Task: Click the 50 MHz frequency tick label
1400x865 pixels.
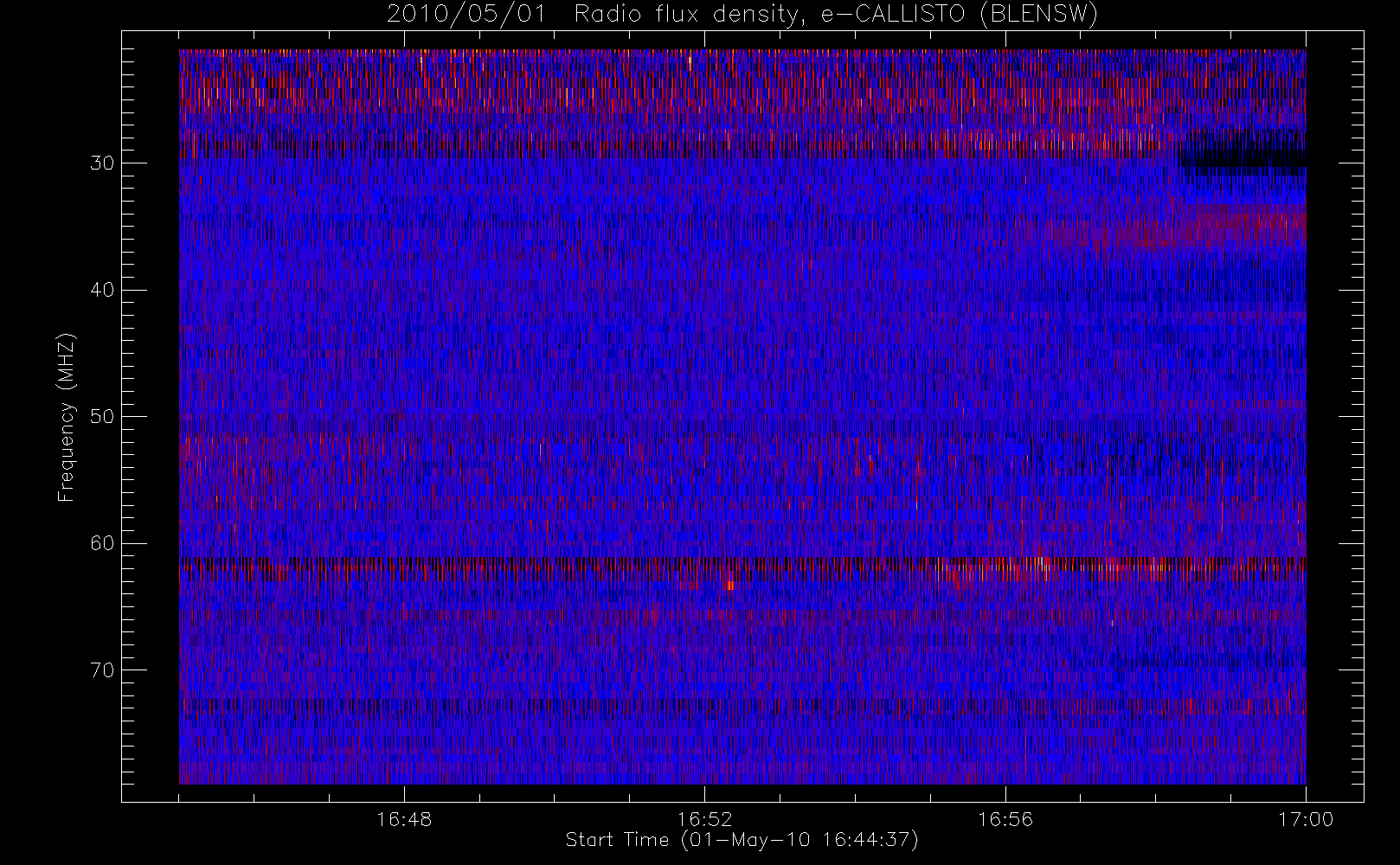Action: coord(101,417)
